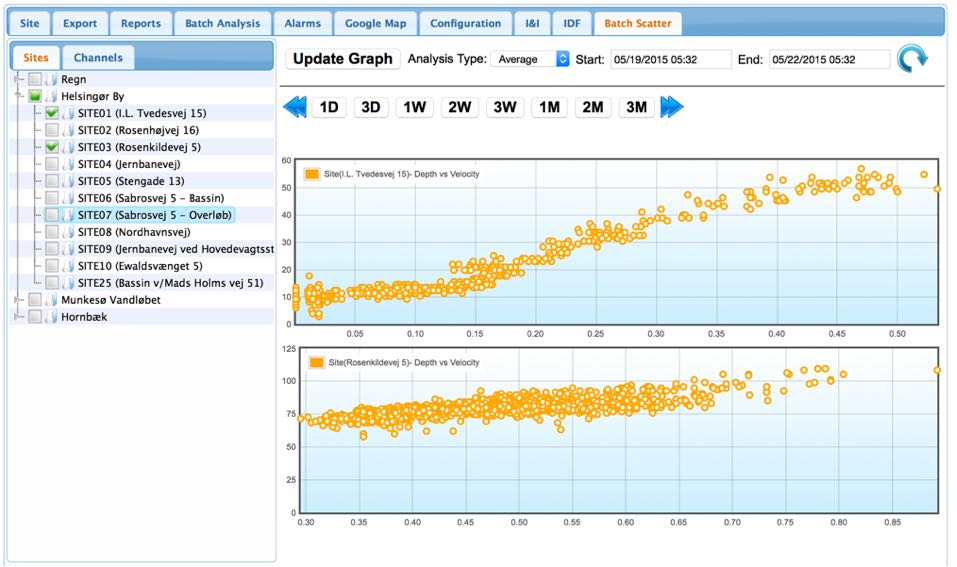Click the circular refresh arrow icon
957x567 pixels.
912,59
